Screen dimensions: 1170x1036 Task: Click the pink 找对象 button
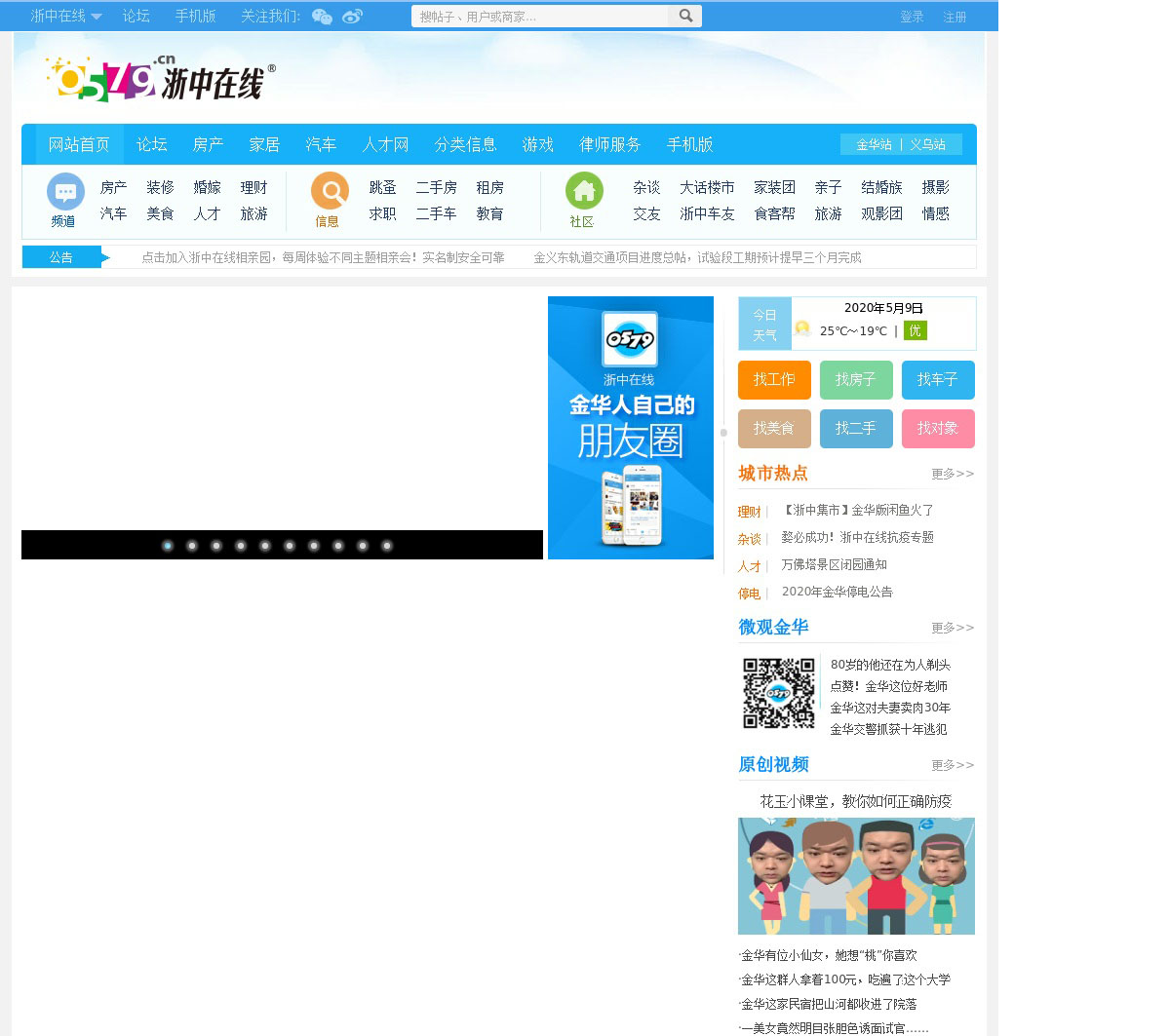pyautogui.click(x=938, y=428)
